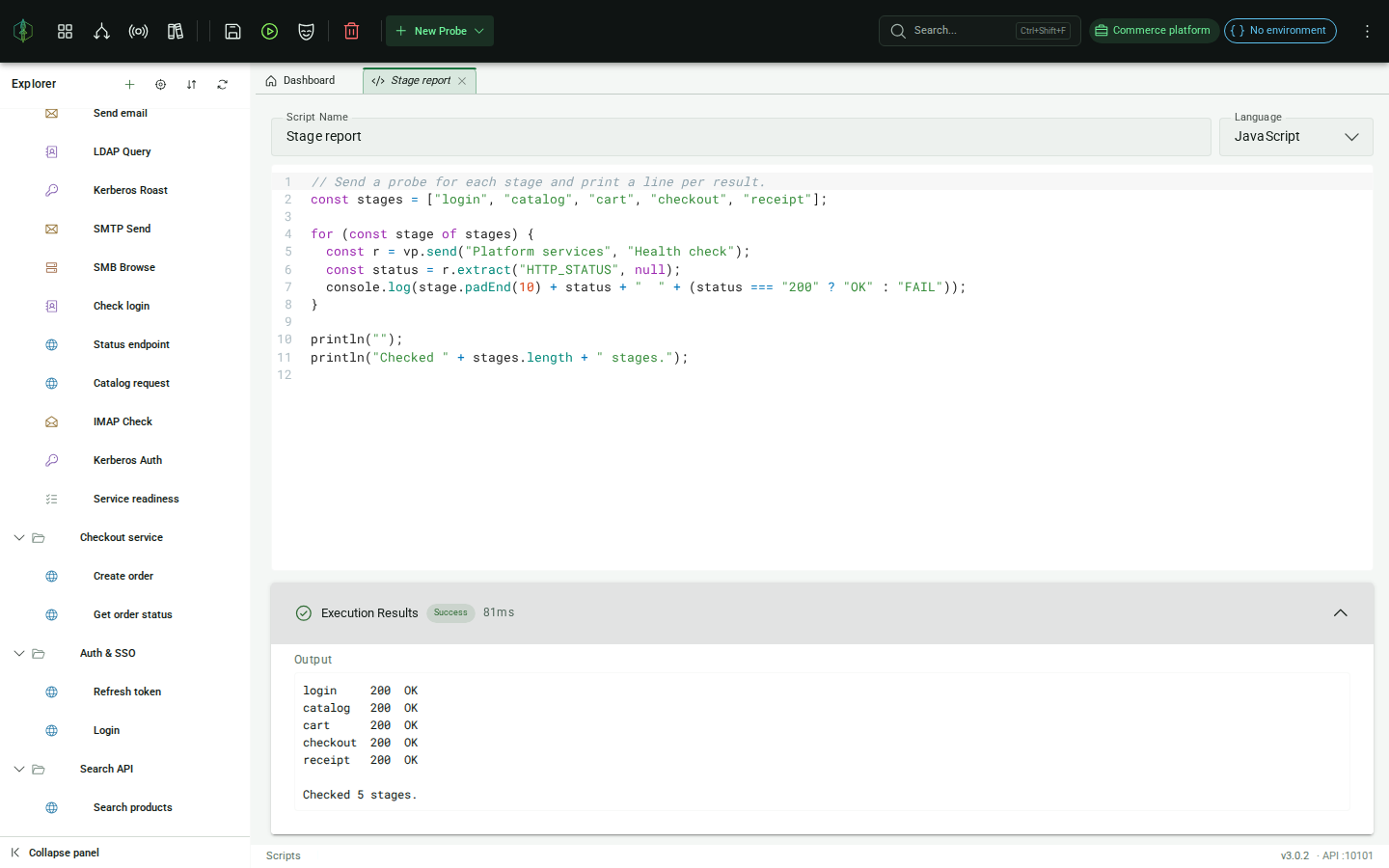Click the branching flow icon in toolbar

[x=101, y=31]
